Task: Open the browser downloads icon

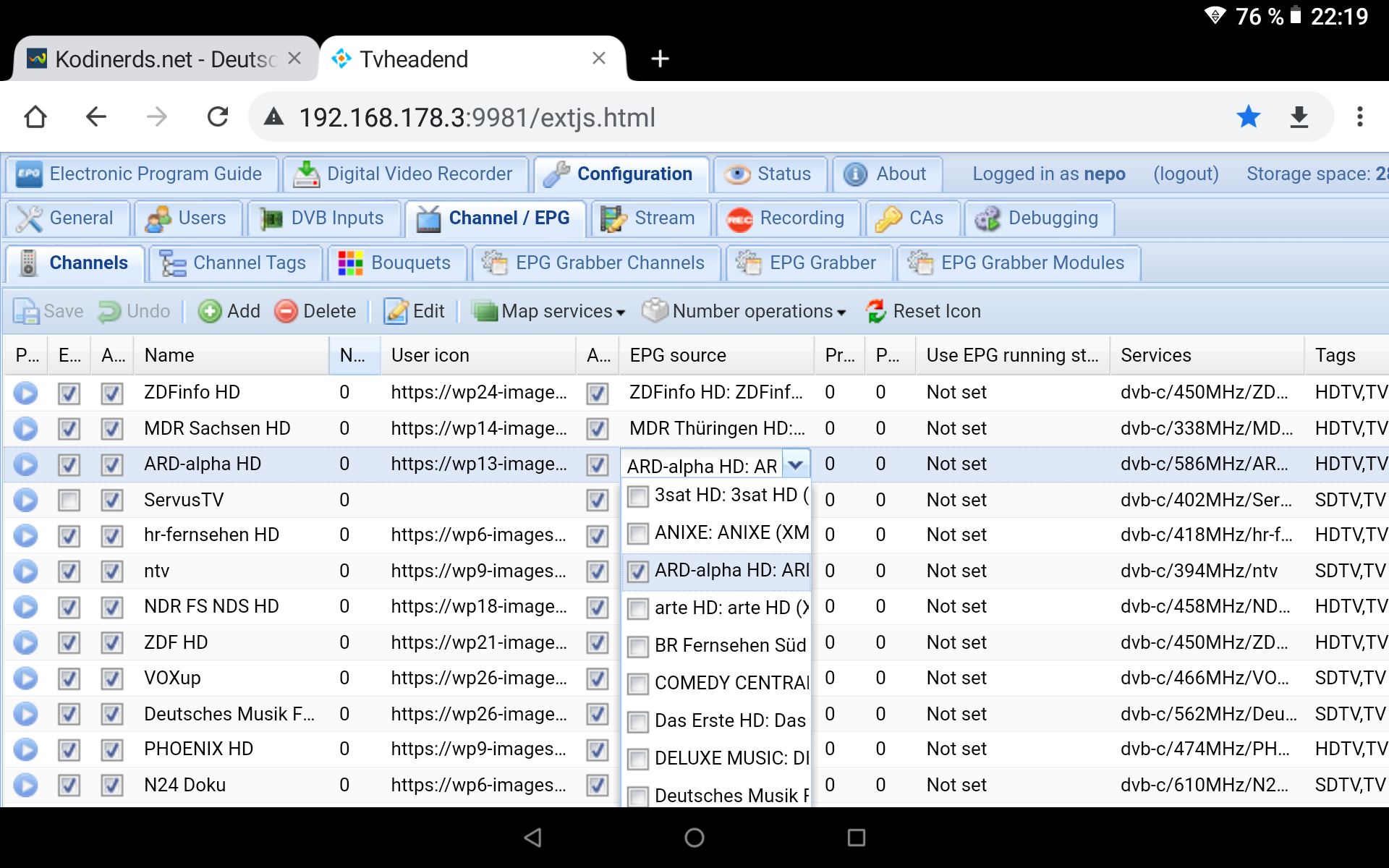Action: (x=1299, y=116)
